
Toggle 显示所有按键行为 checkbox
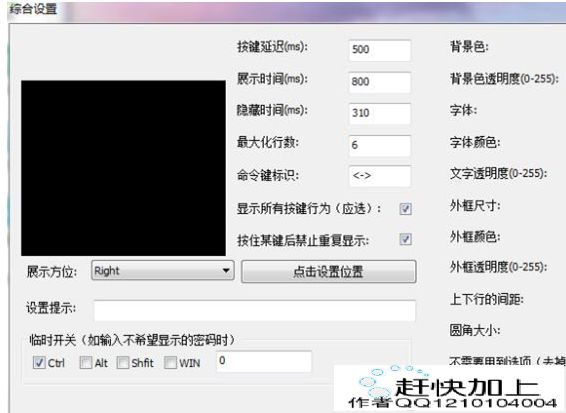(x=405, y=209)
